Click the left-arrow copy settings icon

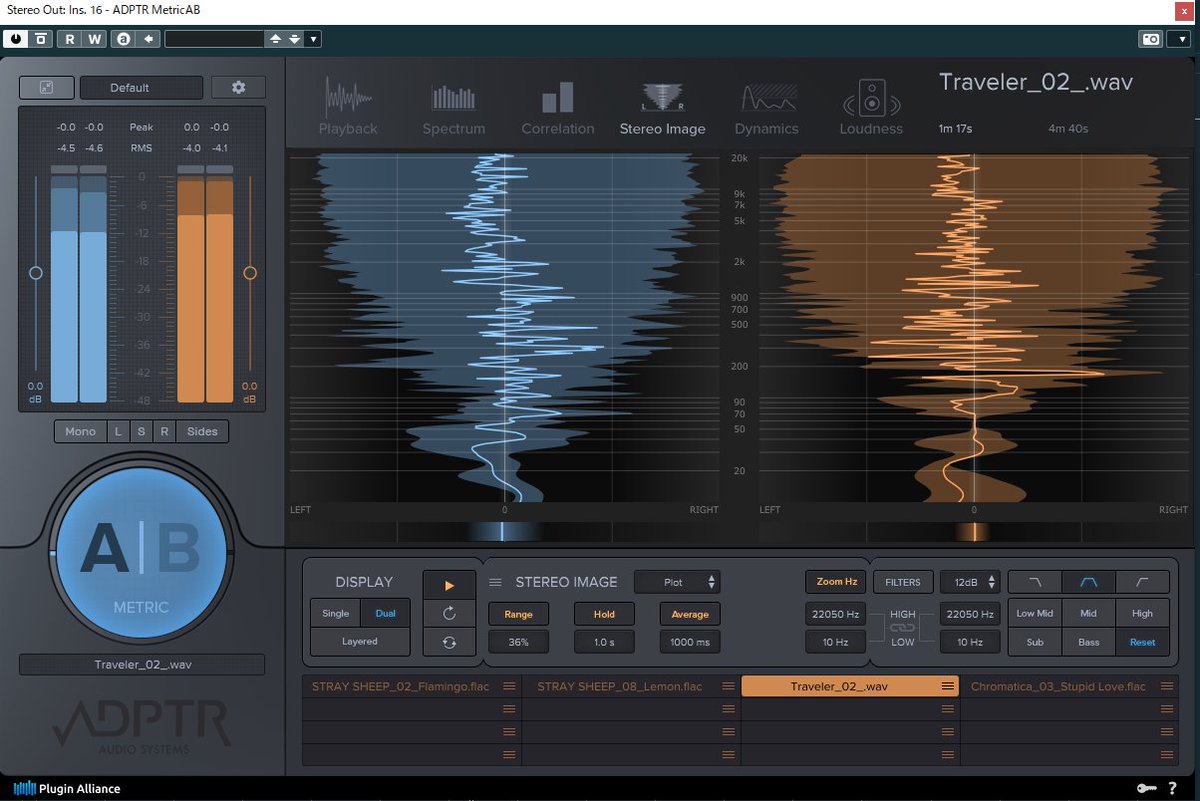149,39
